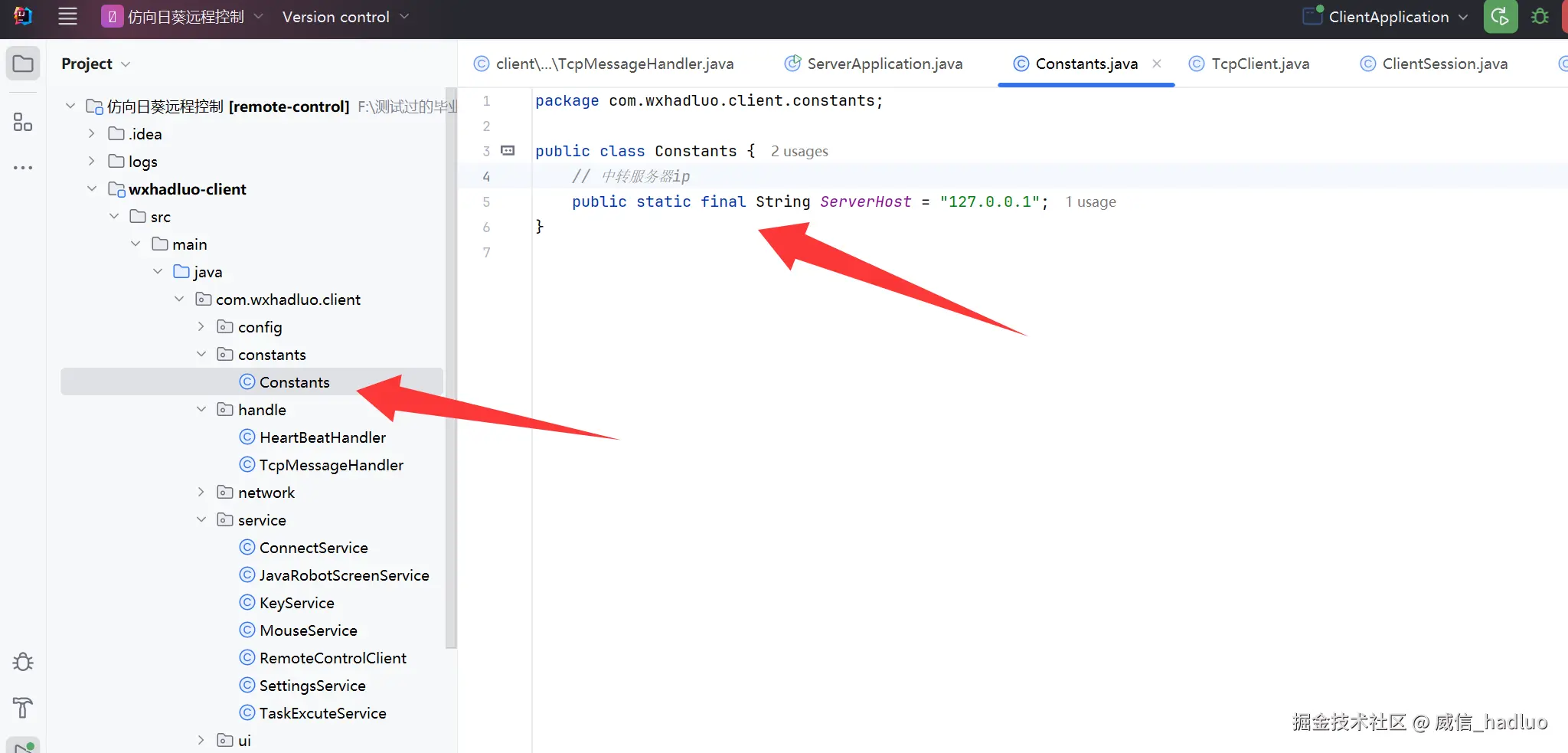Start debugging via the top bug icon
Viewport: 1568px width, 753px height.
coord(1540,16)
